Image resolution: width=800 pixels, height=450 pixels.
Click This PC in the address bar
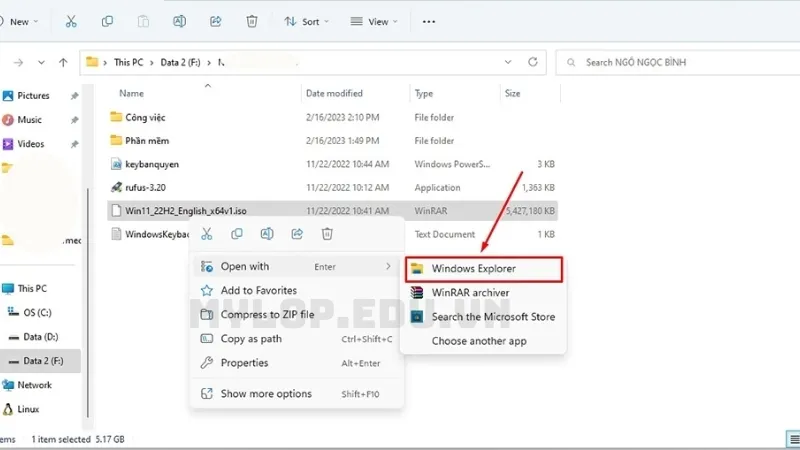129,62
